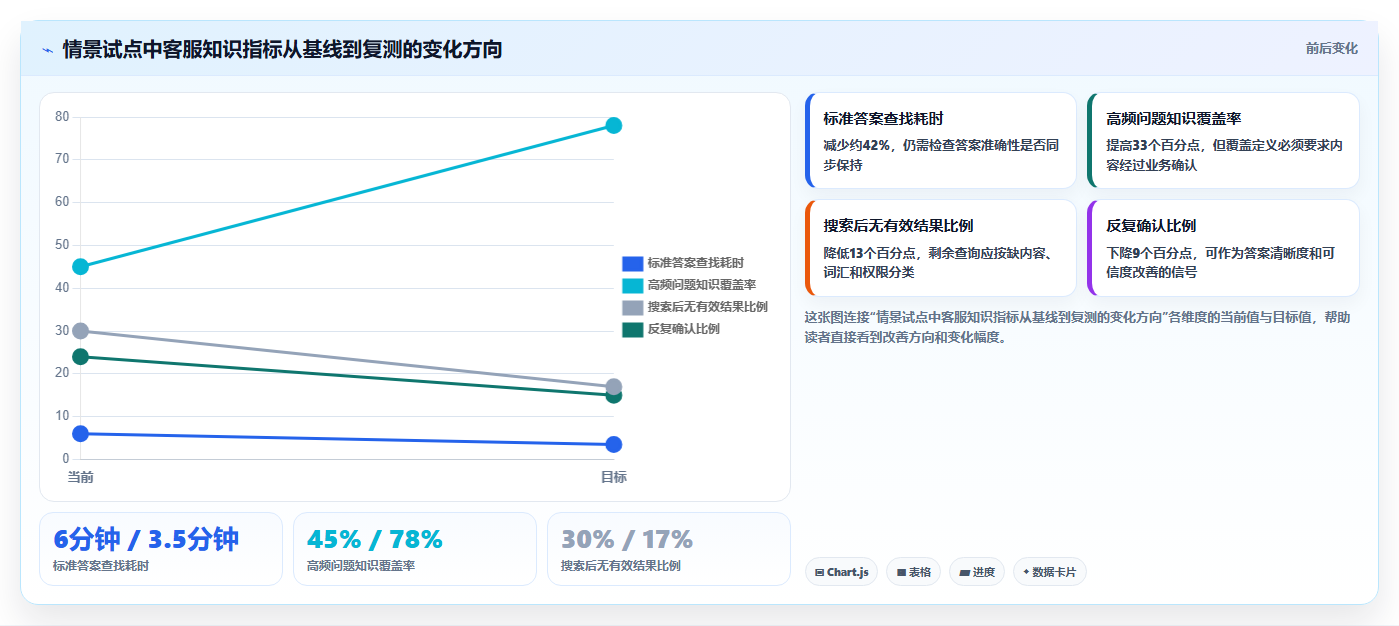Click the 目标 x-axis label

click(x=614, y=477)
